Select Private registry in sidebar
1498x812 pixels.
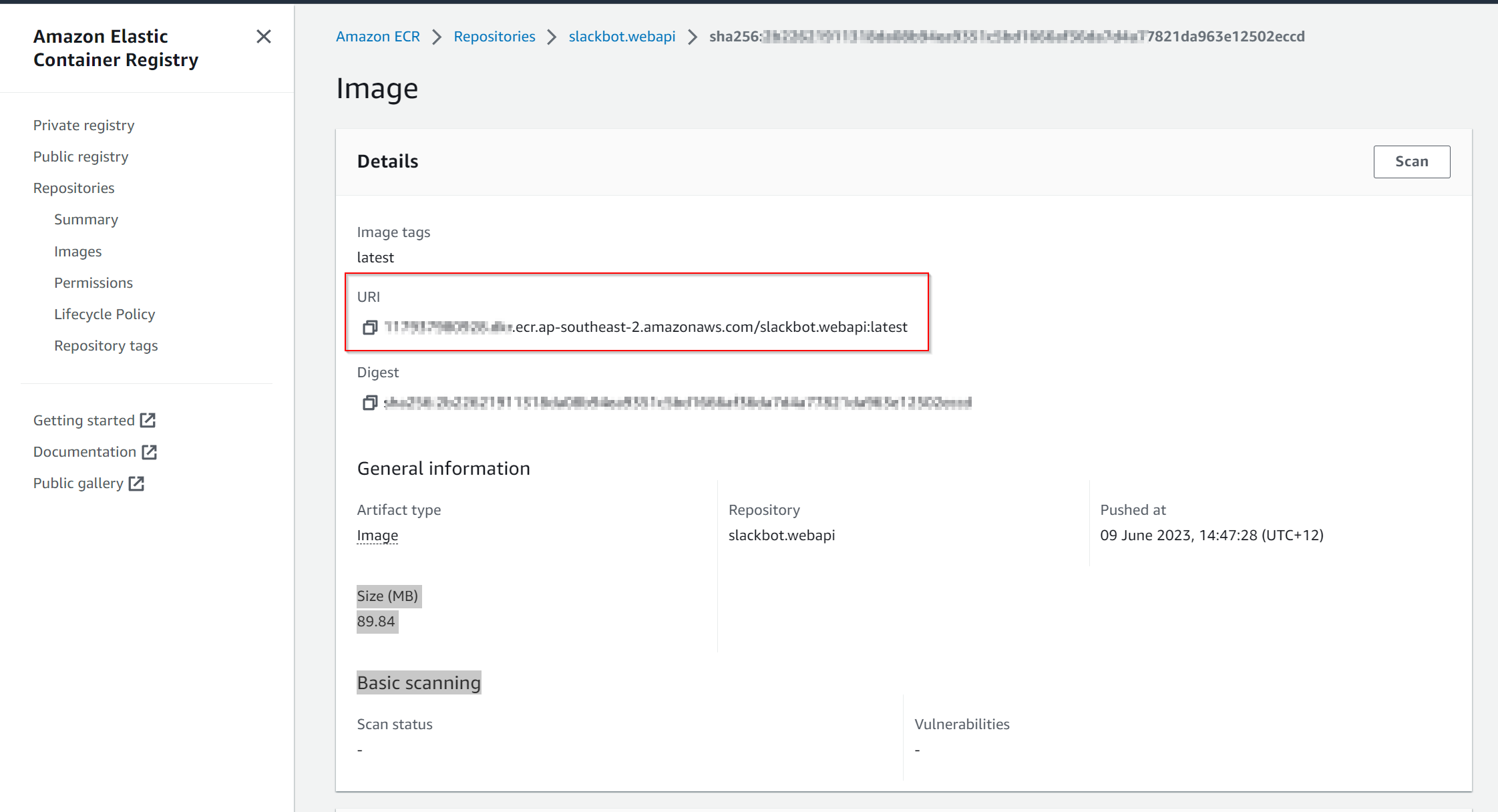click(83, 126)
